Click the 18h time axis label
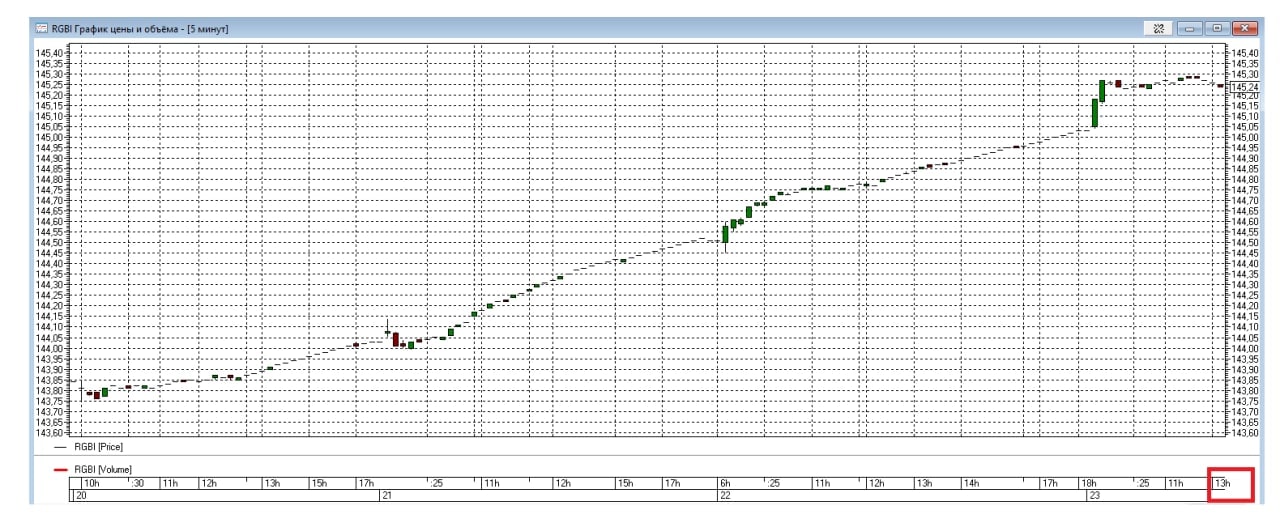 coord(1089,483)
